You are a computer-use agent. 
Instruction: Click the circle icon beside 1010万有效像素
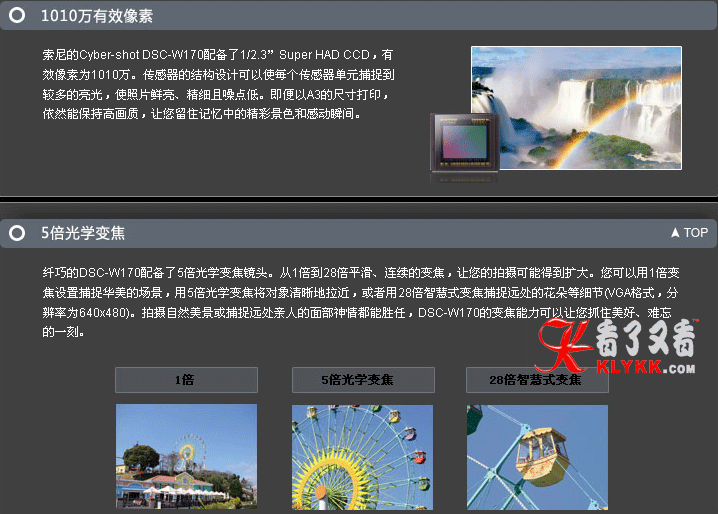tap(17, 15)
